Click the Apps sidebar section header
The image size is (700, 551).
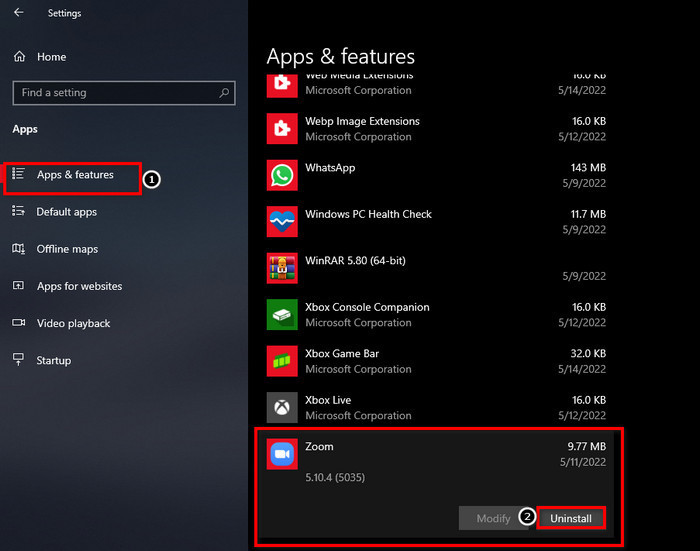pos(25,129)
